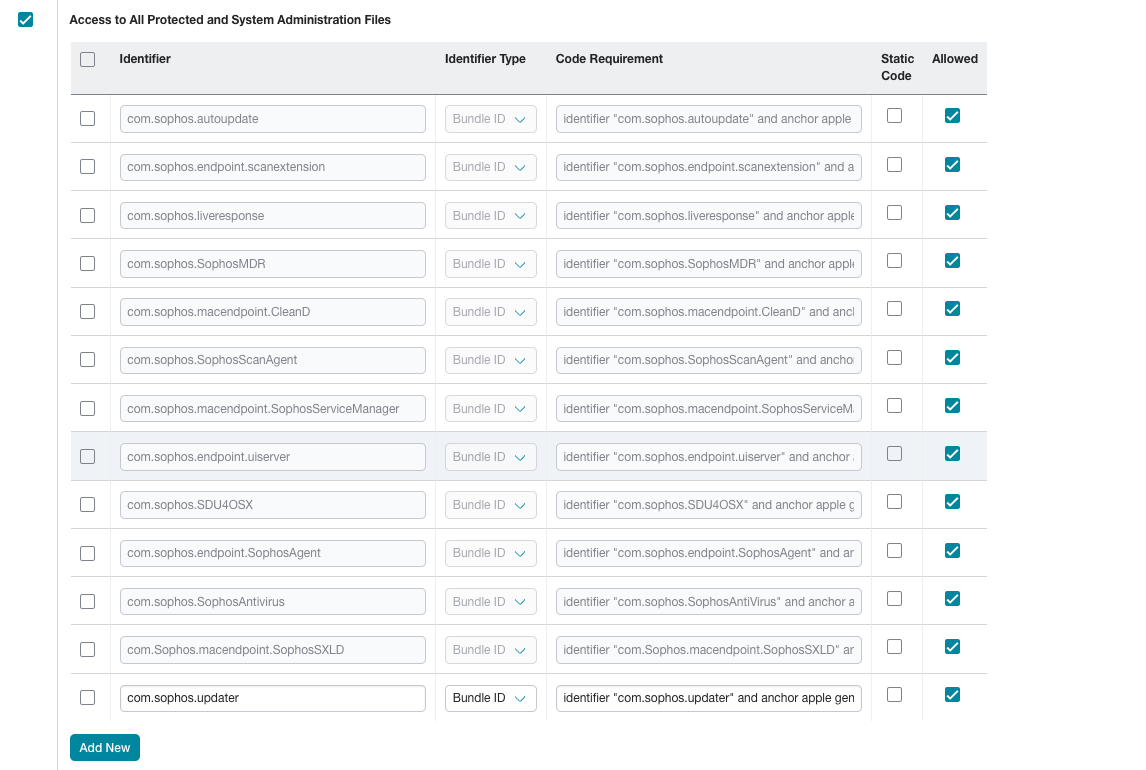Screen dimensions: 1146x770
Task: Select row checkbox for com.sophos.endpoint.uiserver
Action: 88,457
